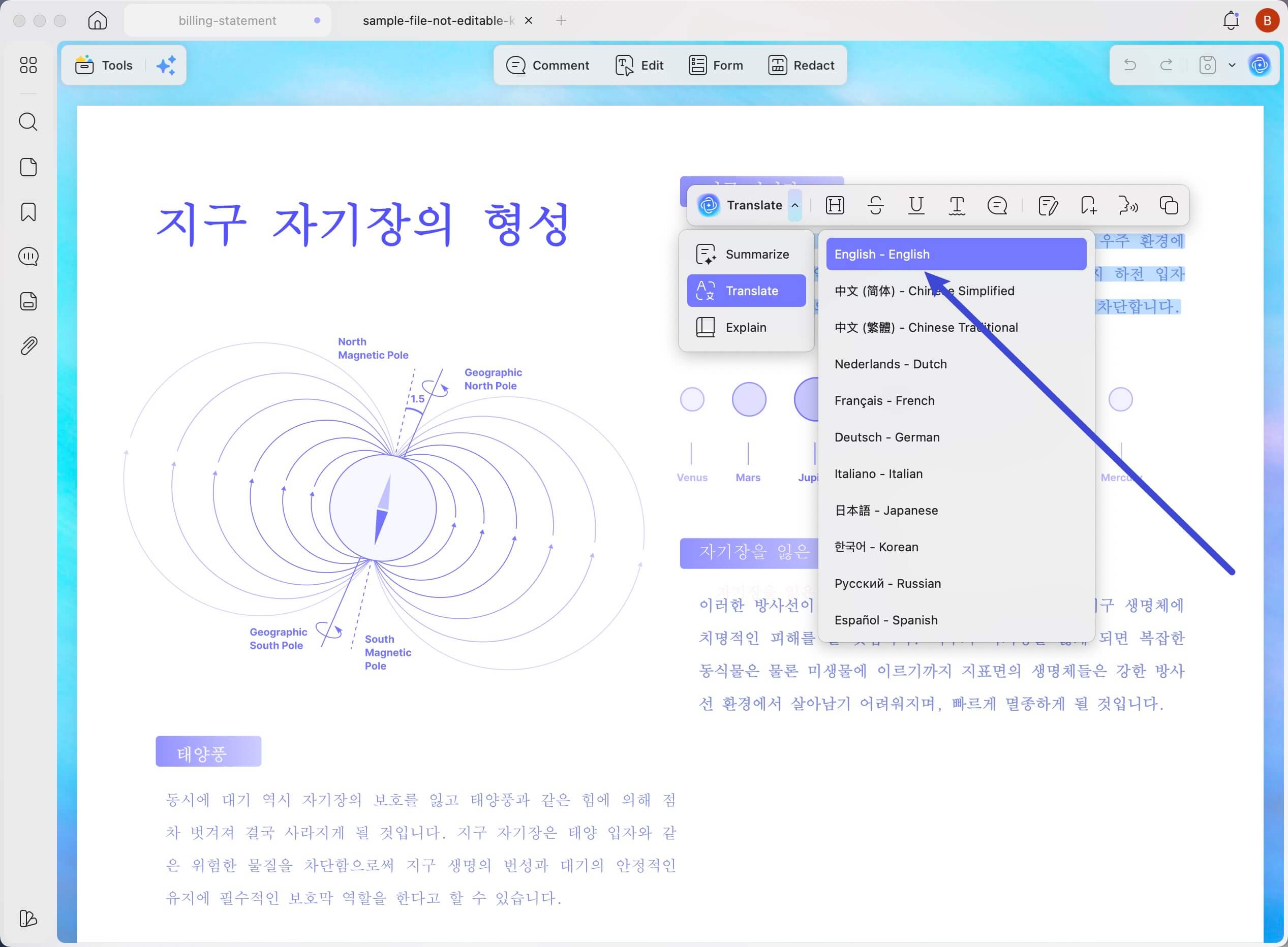
Task: Open the user account avatar B
Action: click(x=1267, y=21)
